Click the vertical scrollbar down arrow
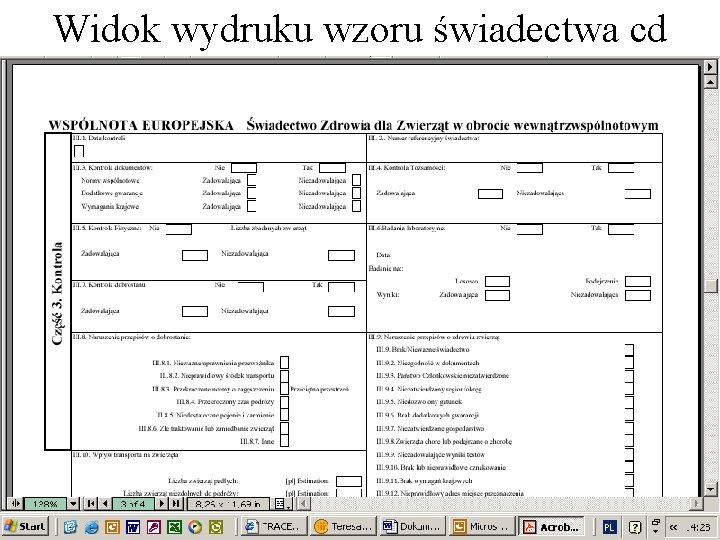The width and height of the screenshot is (720, 540). [x=711, y=488]
